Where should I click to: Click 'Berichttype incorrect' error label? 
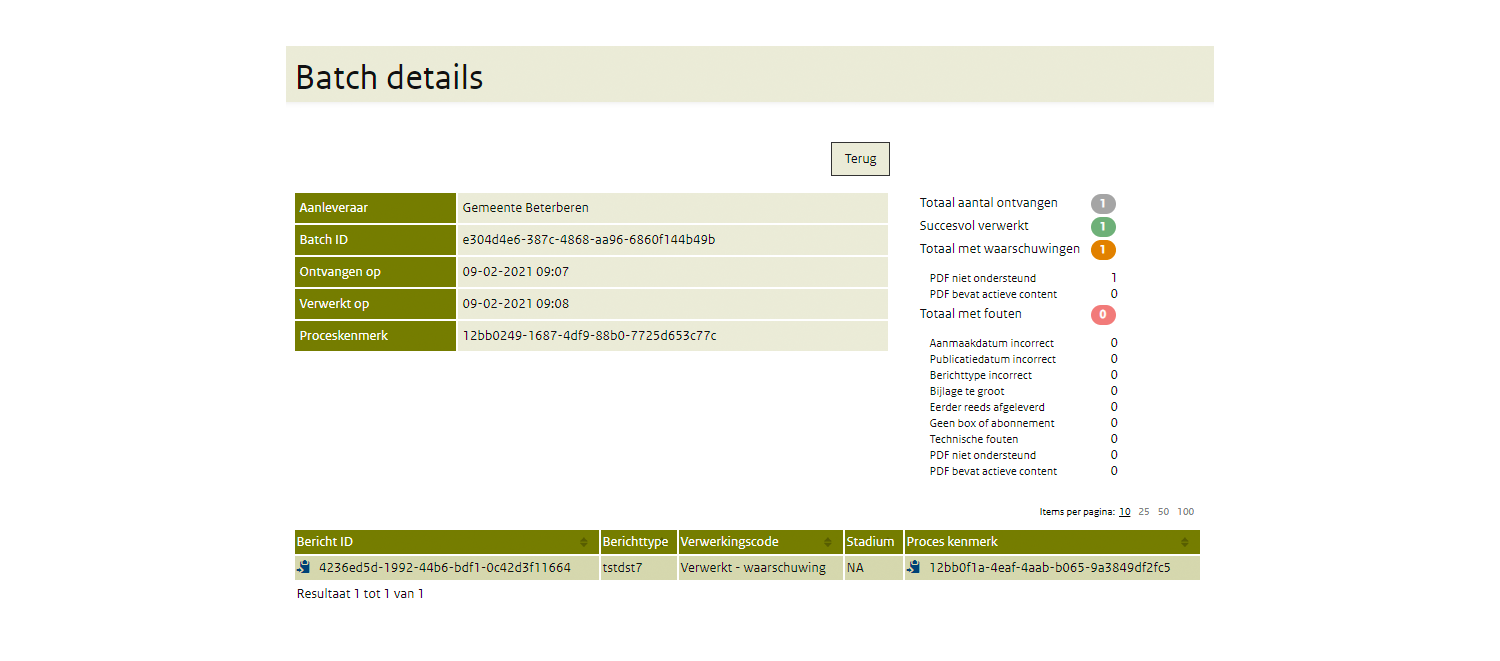pos(980,375)
